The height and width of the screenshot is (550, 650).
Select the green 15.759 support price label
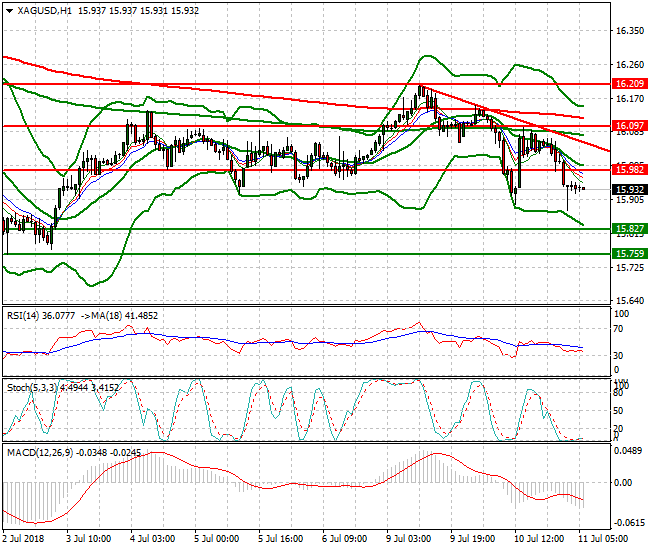[x=628, y=254]
